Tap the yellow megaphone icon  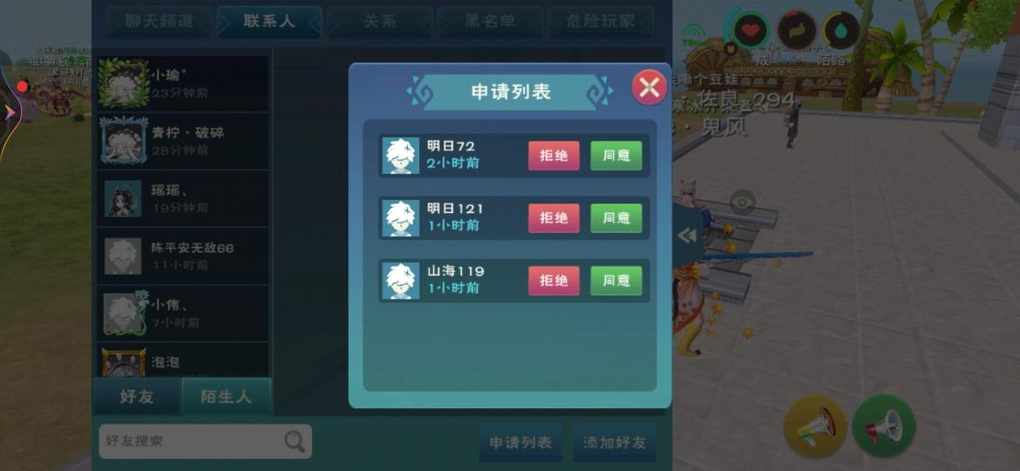pyautogui.click(x=815, y=426)
